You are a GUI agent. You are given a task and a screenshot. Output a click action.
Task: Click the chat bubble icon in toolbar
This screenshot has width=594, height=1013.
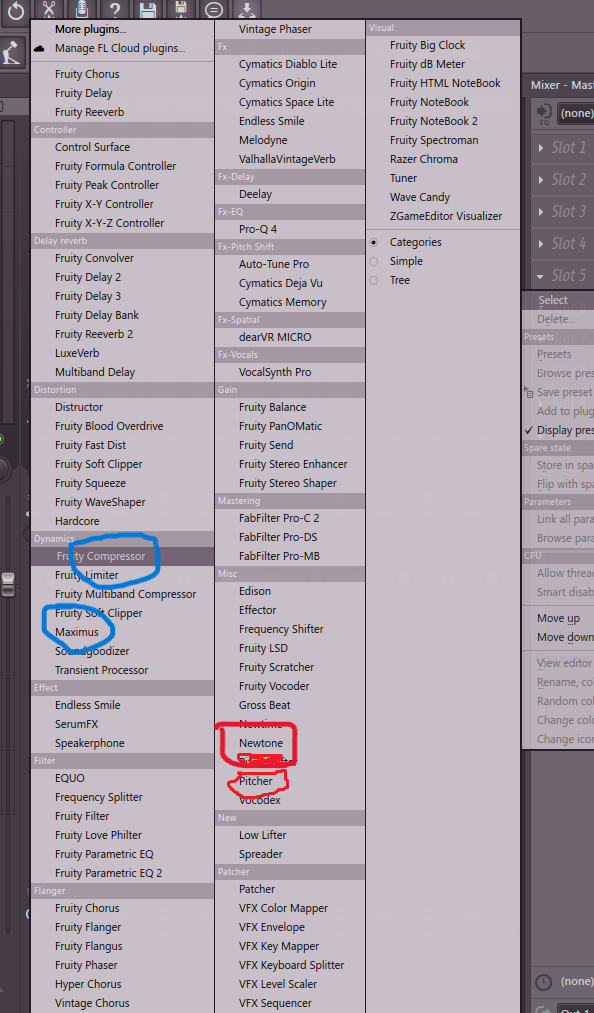click(214, 9)
